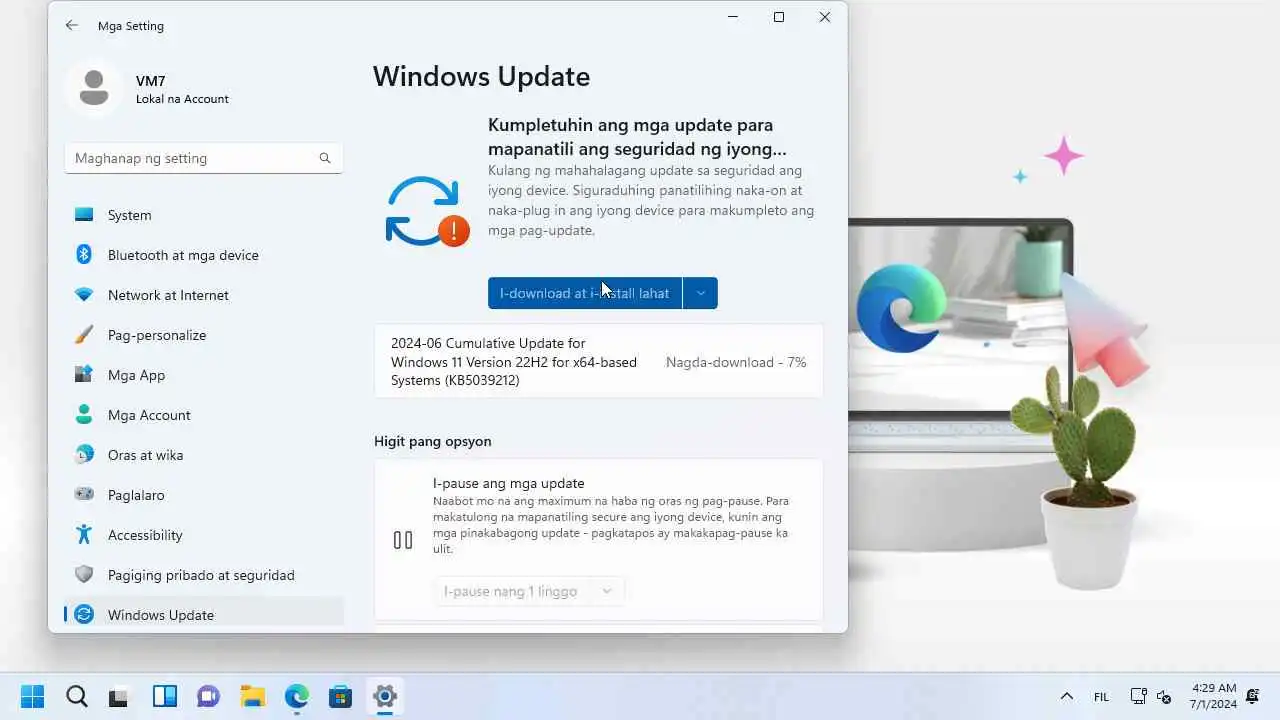Show hidden system tray icons

tap(1066, 696)
